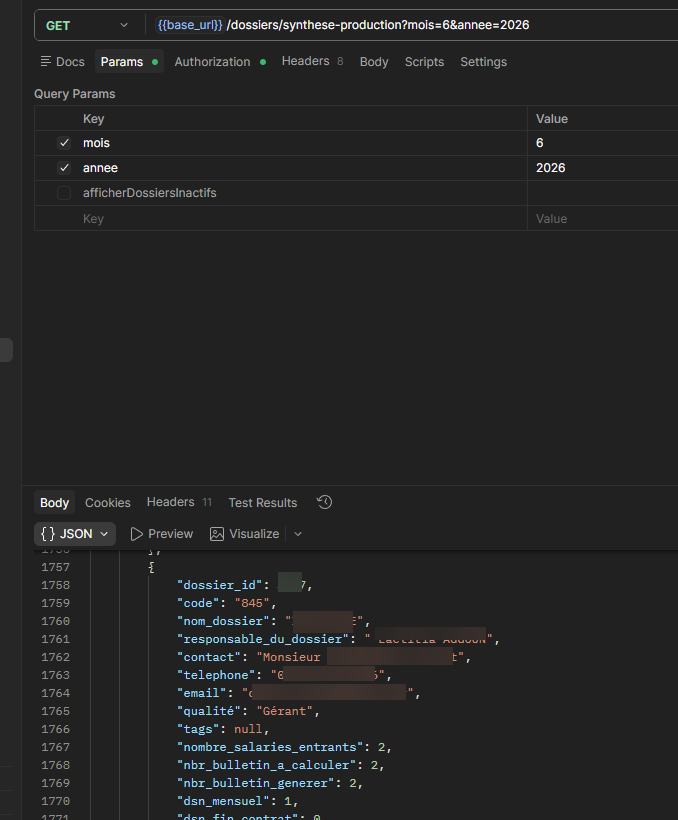678x820 pixels.
Task: Click the mois key cell
Action: point(302,143)
